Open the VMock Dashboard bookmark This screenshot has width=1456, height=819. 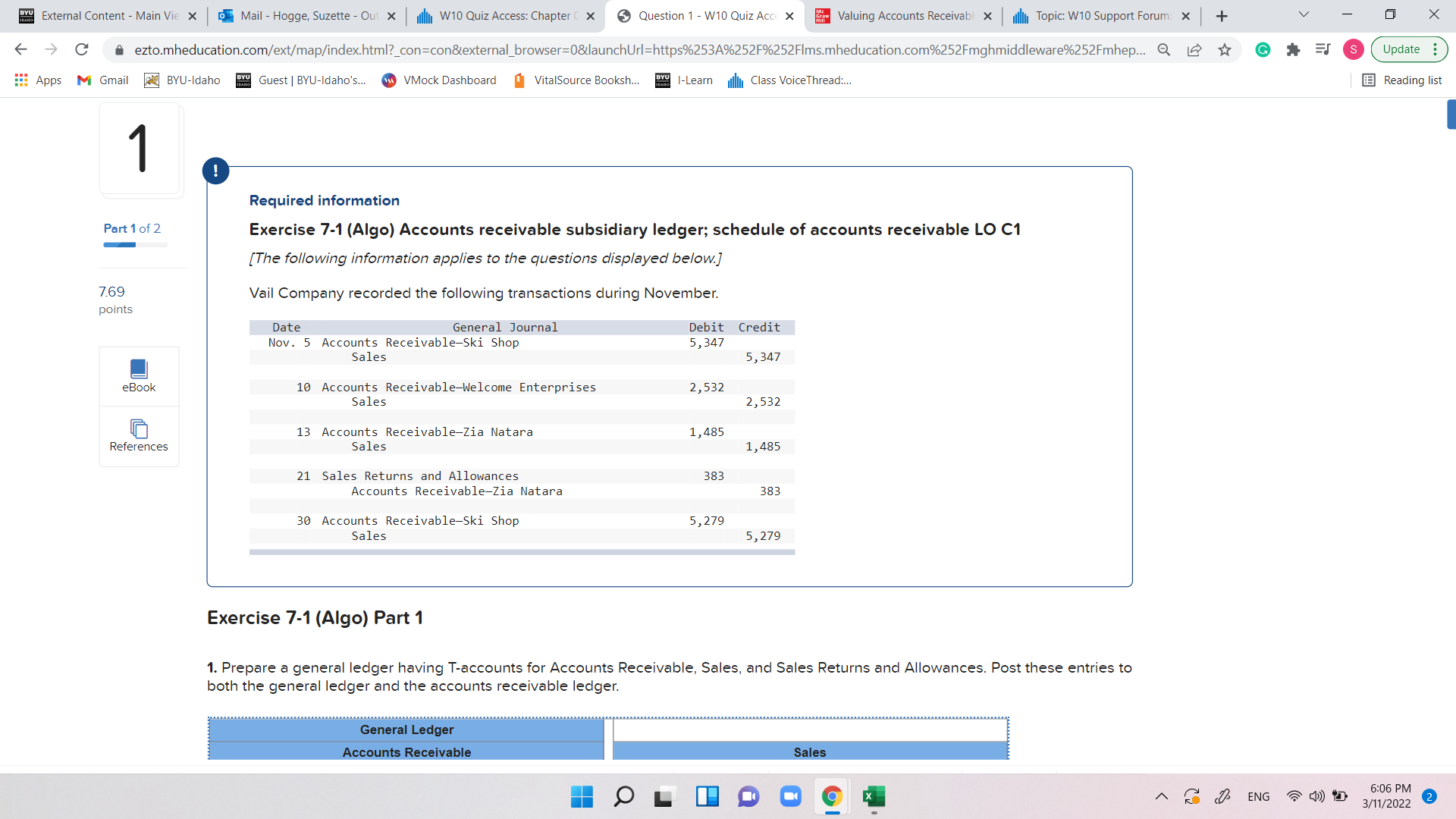pos(439,80)
